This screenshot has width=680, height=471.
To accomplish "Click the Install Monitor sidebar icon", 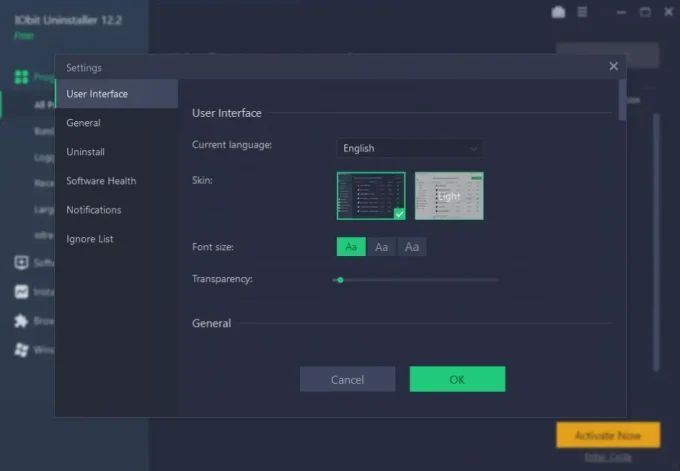I will coord(21,292).
